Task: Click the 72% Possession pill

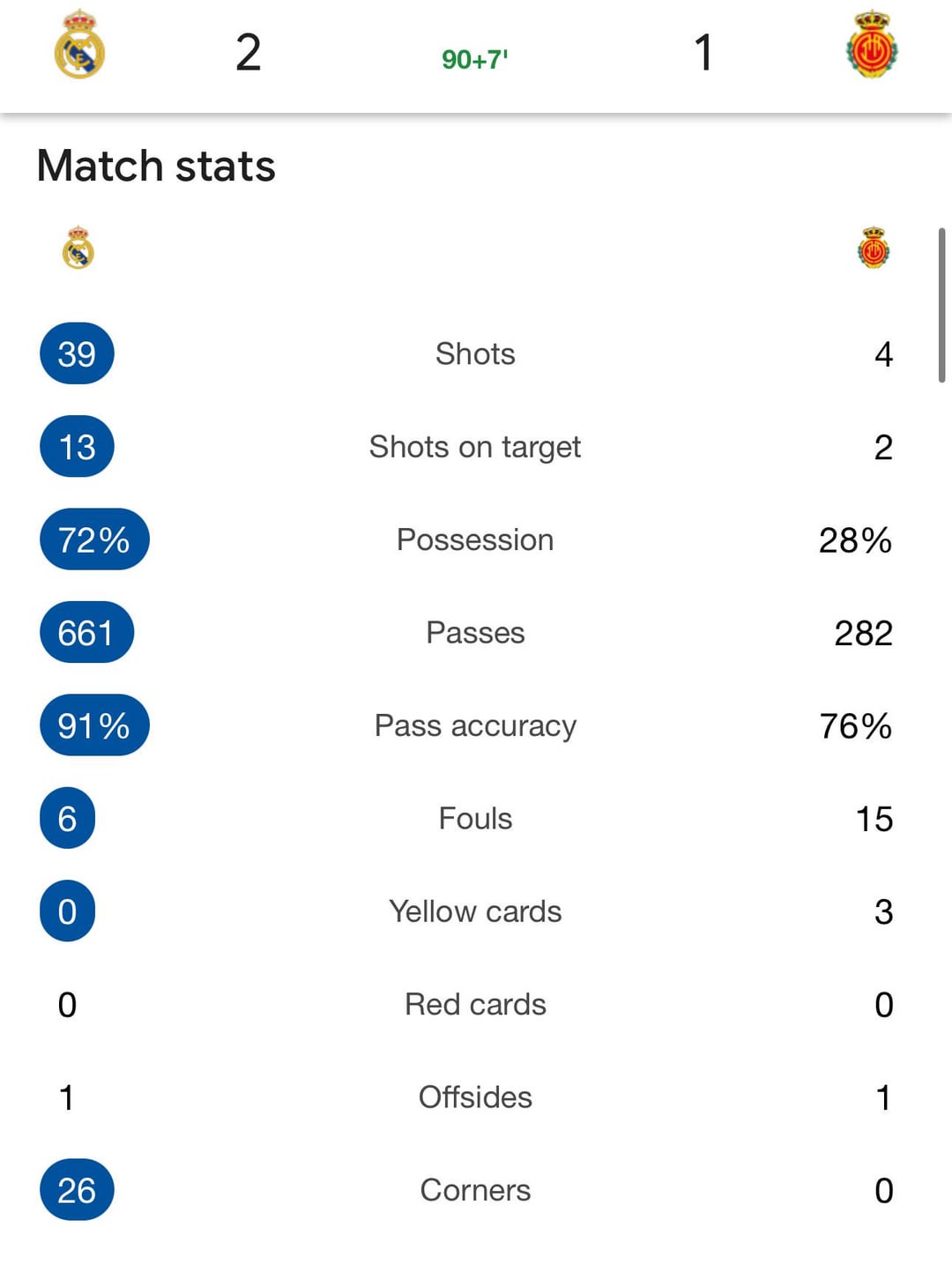Action: [94, 539]
